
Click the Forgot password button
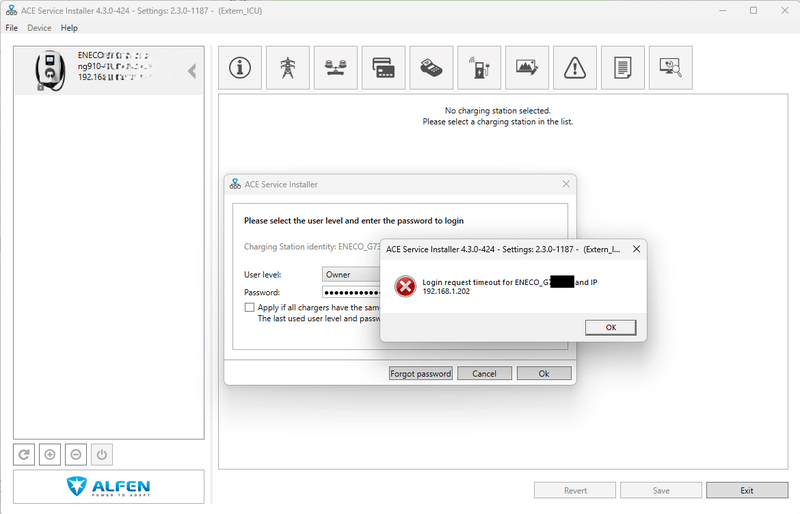pyautogui.click(x=421, y=374)
